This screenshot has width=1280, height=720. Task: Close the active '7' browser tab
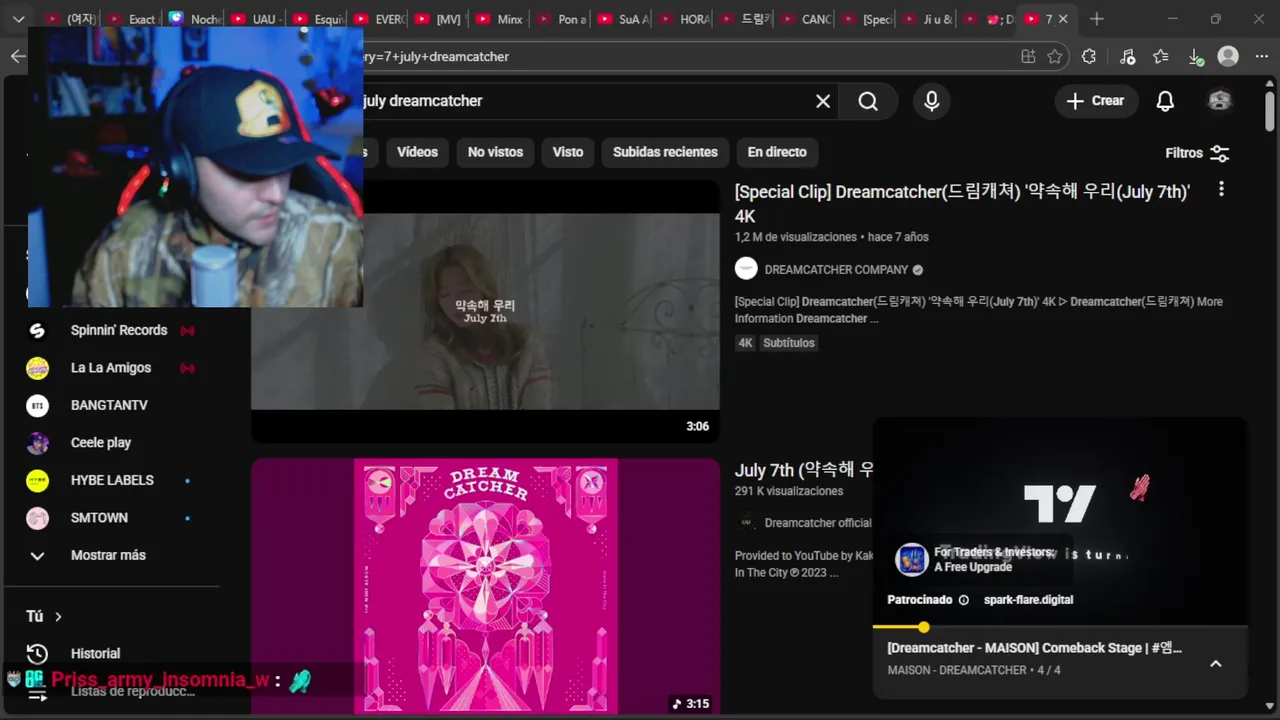pos(1063,19)
